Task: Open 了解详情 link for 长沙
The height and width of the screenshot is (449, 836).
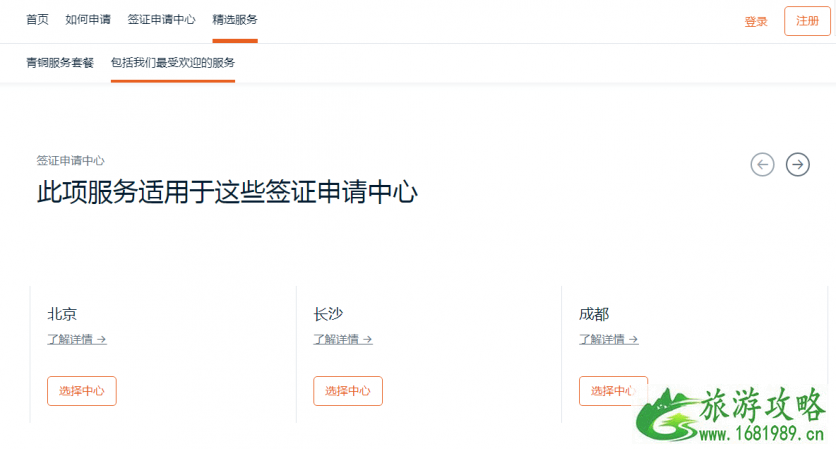Action: [343, 339]
